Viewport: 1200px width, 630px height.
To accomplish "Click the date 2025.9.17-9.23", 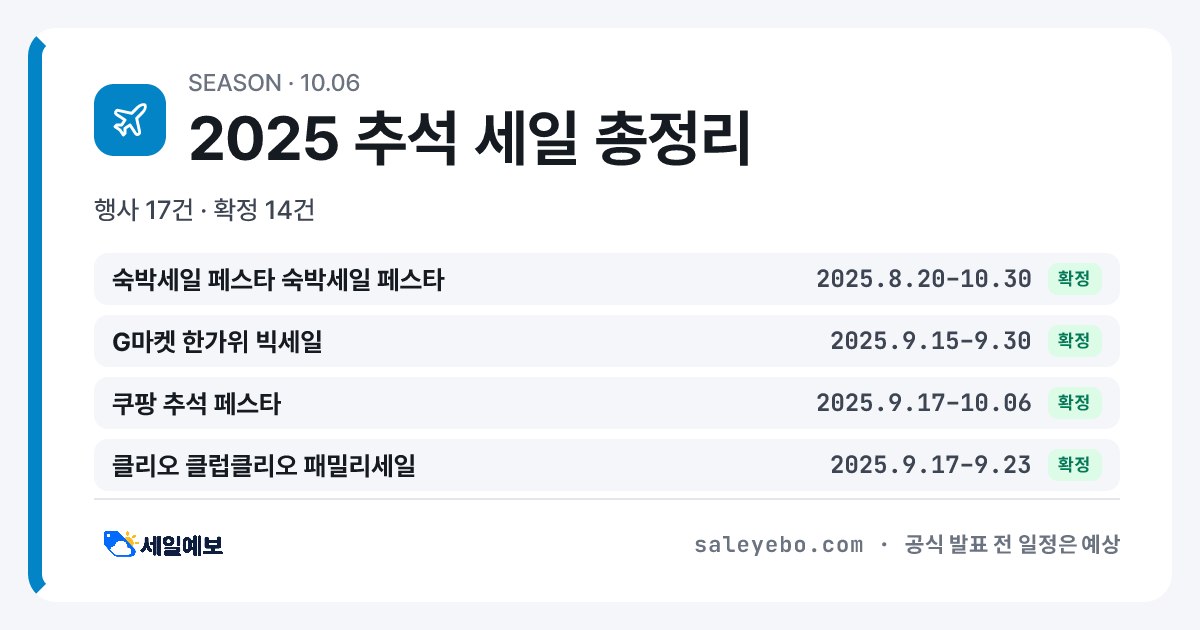I will 931,465.
